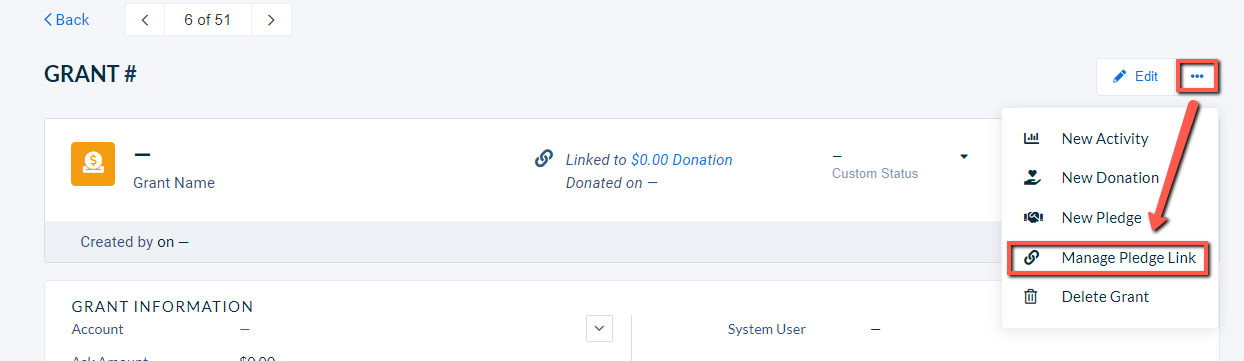Open the three-dot more actions menu
The height and width of the screenshot is (361, 1244).
click(x=1197, y=76)
